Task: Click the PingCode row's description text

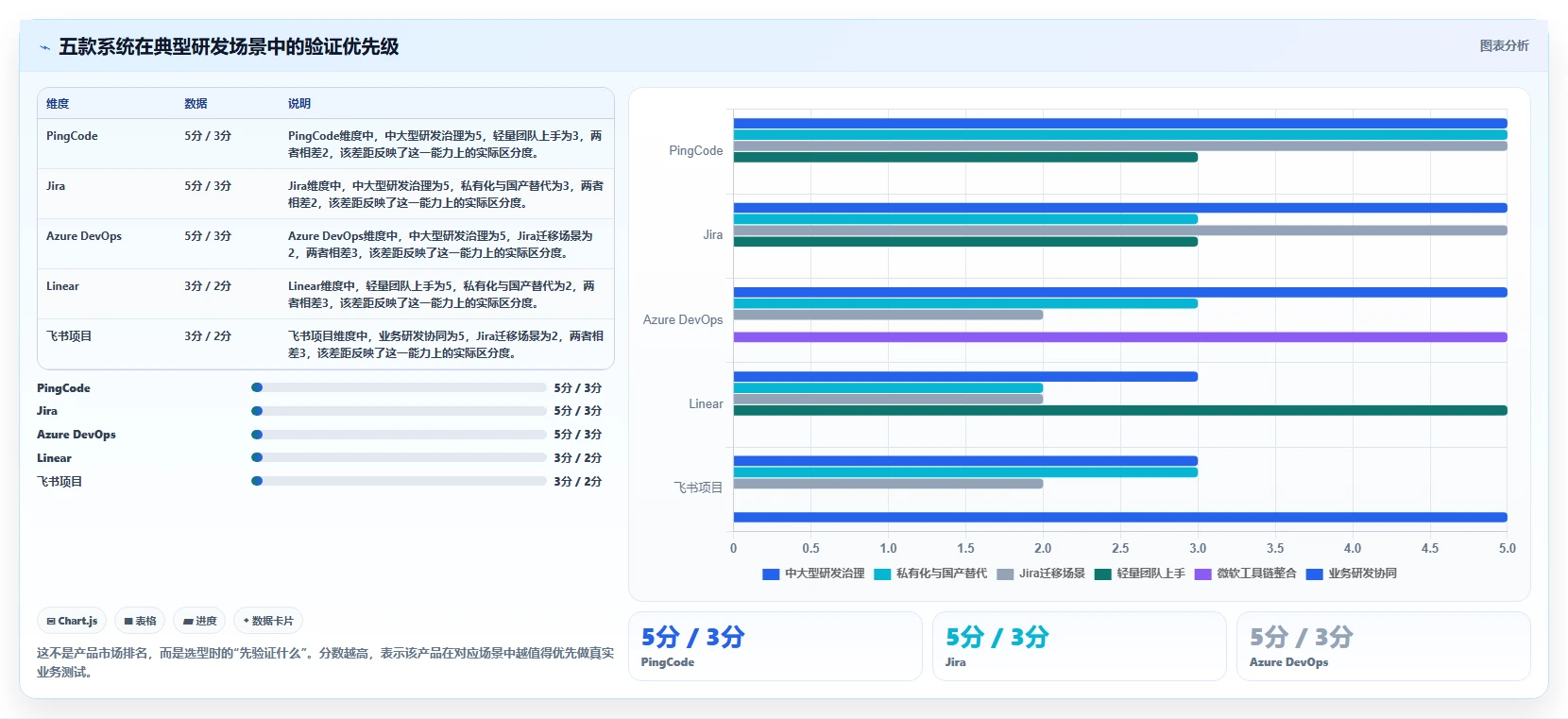Action: tap(446, 145)
